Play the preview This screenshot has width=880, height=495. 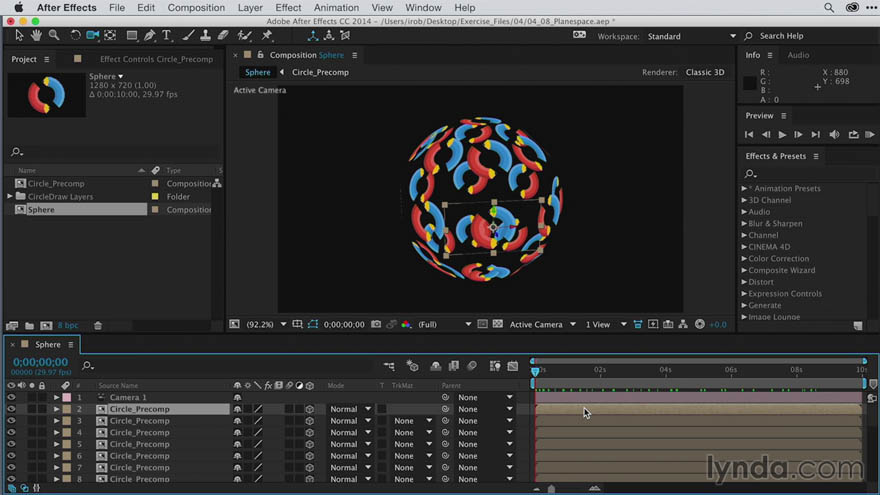point(782,135)
